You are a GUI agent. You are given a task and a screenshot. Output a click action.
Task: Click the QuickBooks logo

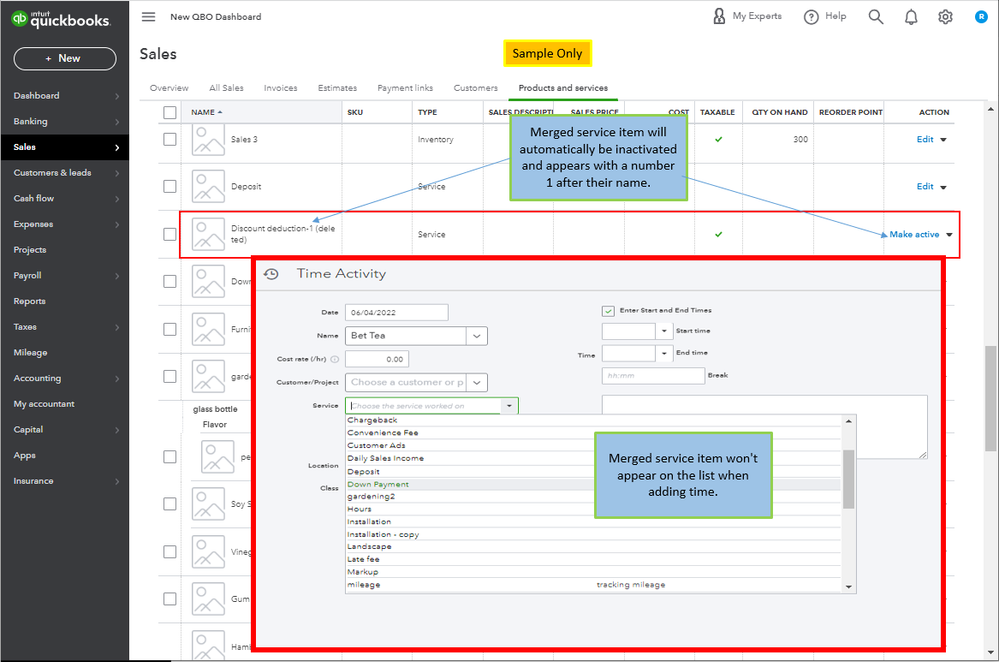click(61, 19)
